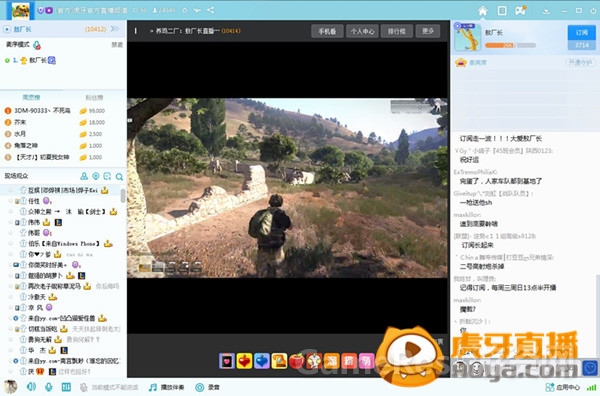The height and width of the screenshot is (396, 600).
Task: Click the blue emoji face button in chat input
Action: click(590, 368)
